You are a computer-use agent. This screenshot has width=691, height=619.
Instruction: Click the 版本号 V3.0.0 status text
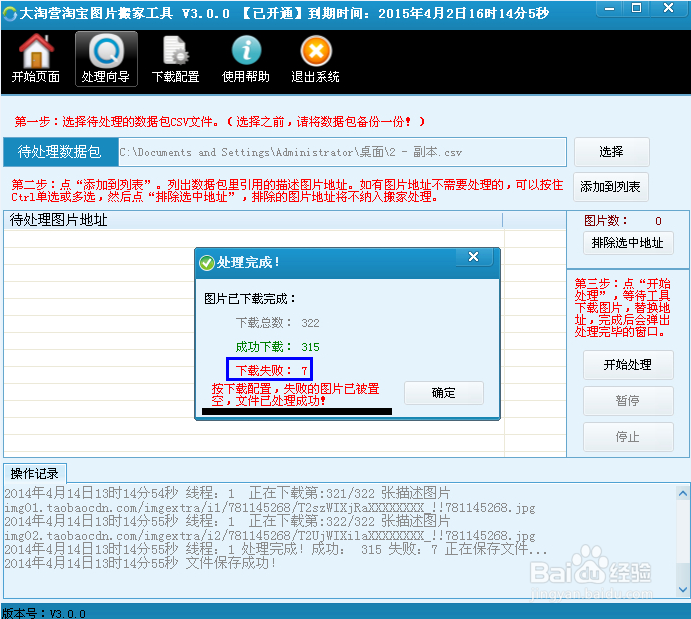click(44, 613)
